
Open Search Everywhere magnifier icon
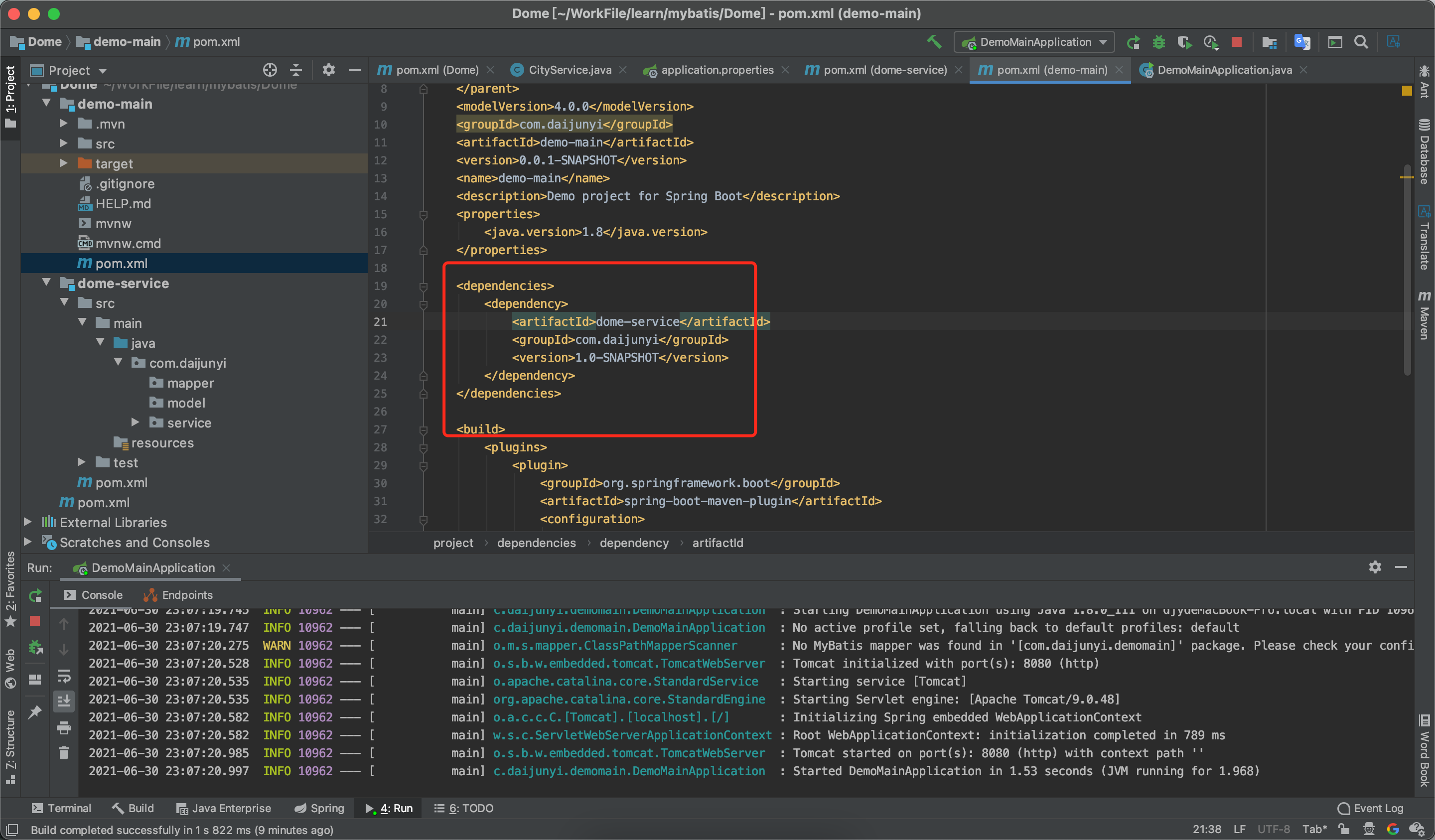(1361, 42)
